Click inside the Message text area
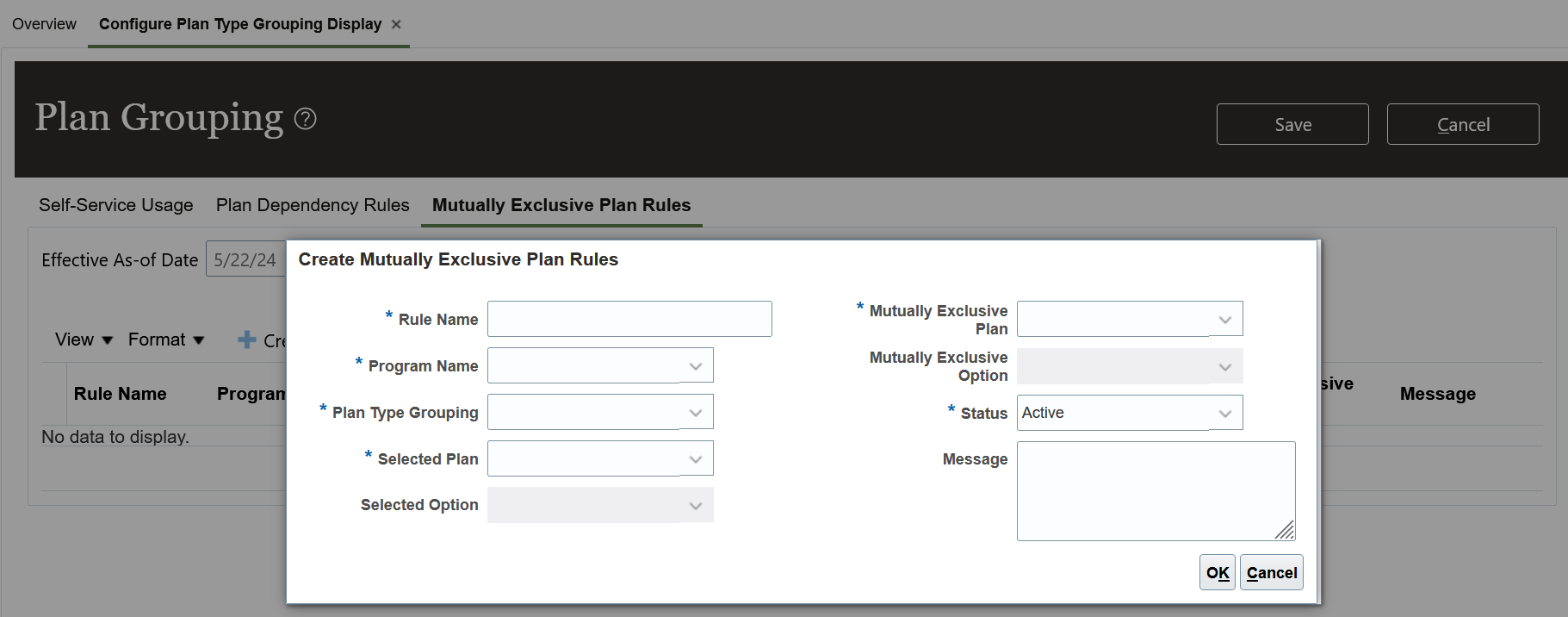1568x617 pixels. [x=1155, y=490]
